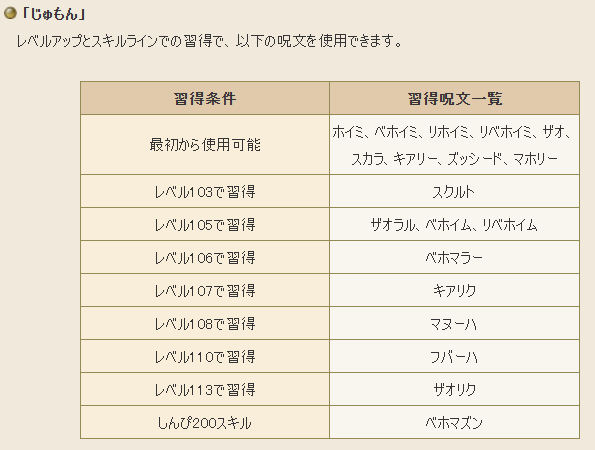This screenshot has height=450, width=595.
Task: Click the レベル110で習得 row label
Action: point(205,356)
